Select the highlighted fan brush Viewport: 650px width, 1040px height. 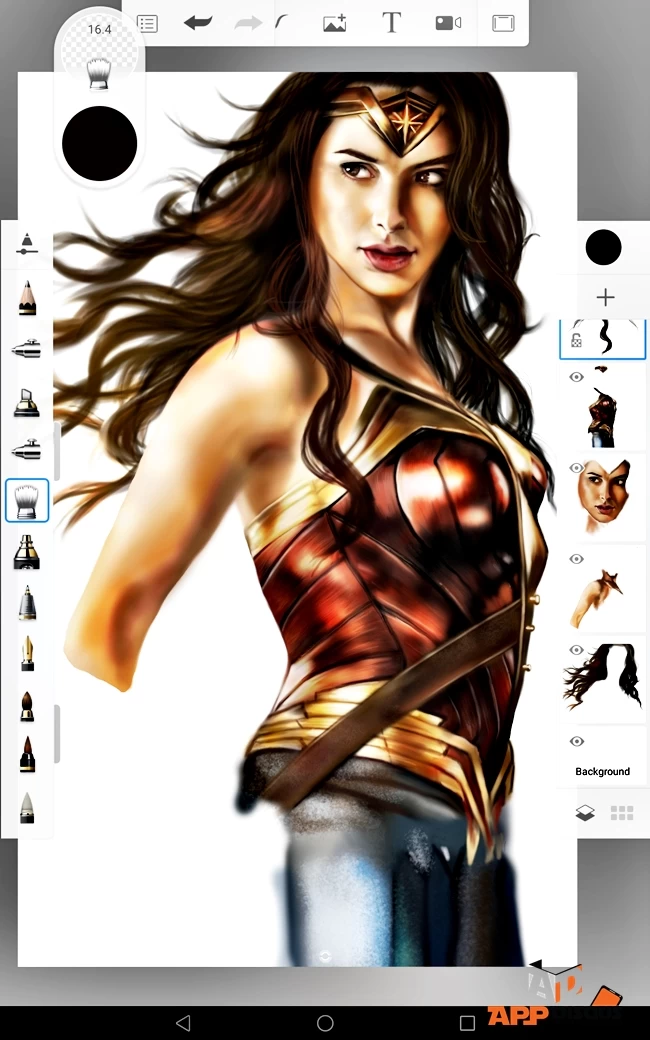(x=27, y=500)
